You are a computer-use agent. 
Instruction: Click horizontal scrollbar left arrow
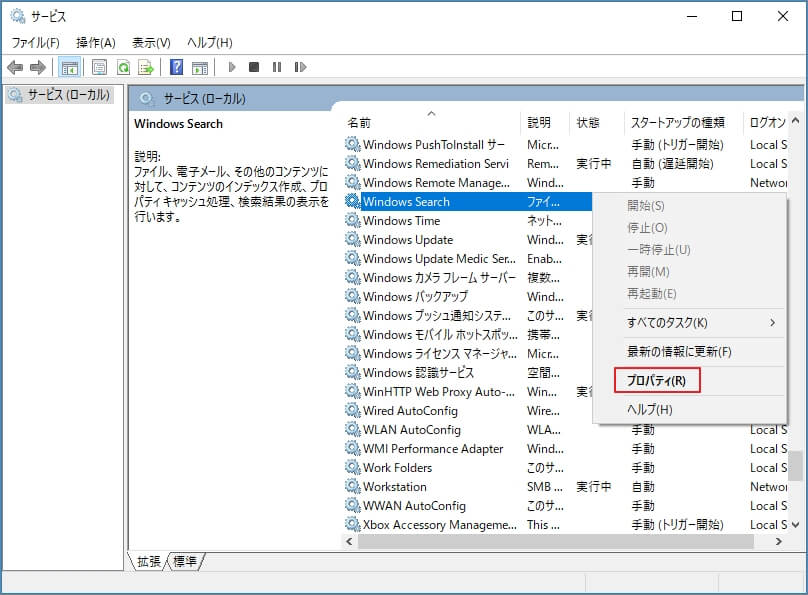click(x=350, y=541)
